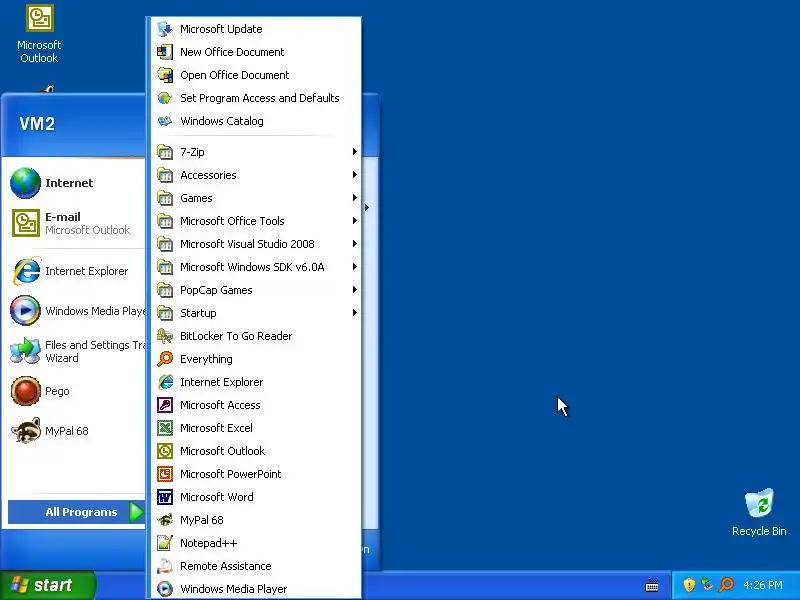Image resolution: width=800 pixels, height=600 pixels.
Task: Launch the Microsoft Word icon
Action: pos(165,496)
